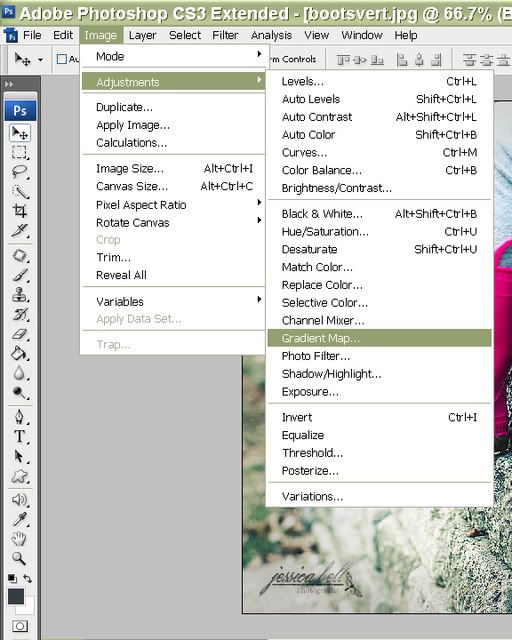This screenshot has width=512, height=640.
Task: Open the Edit menu
Action: [63, 36]
